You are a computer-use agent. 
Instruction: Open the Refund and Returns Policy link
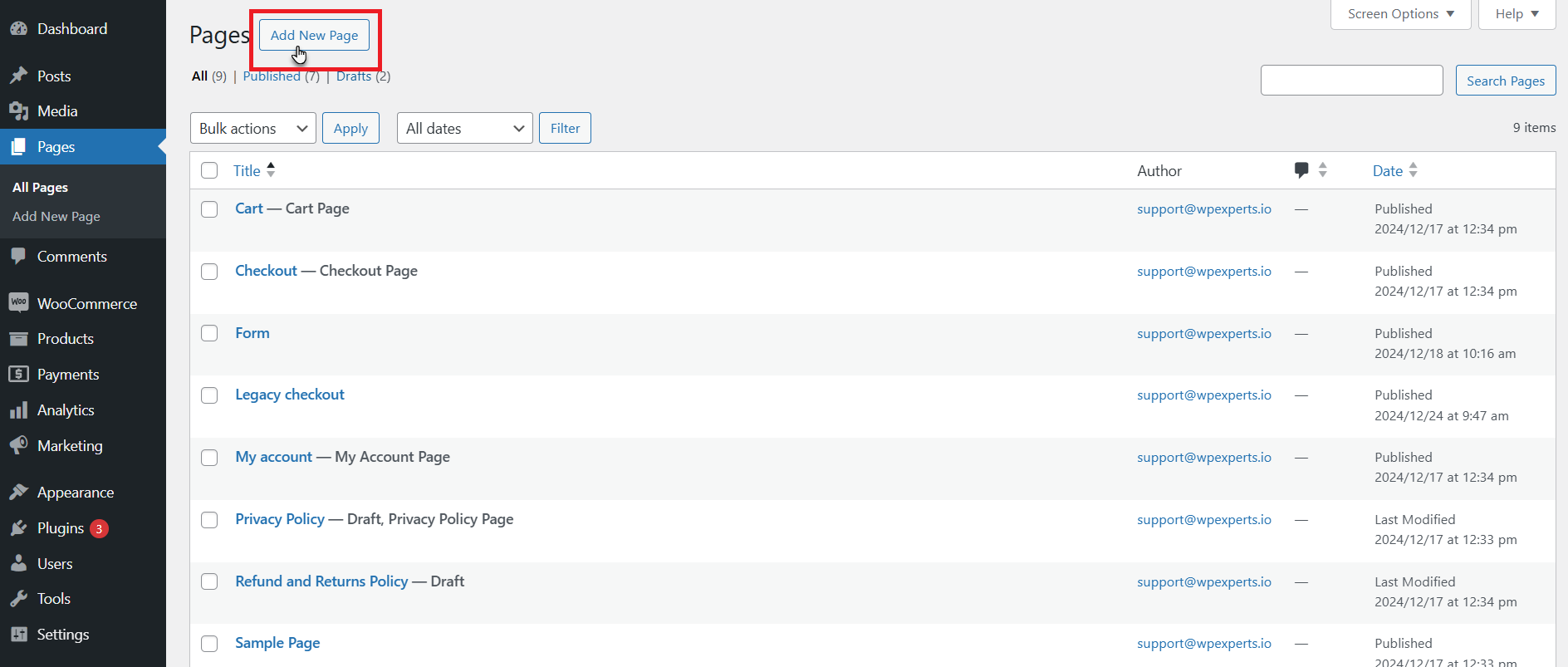321,581
